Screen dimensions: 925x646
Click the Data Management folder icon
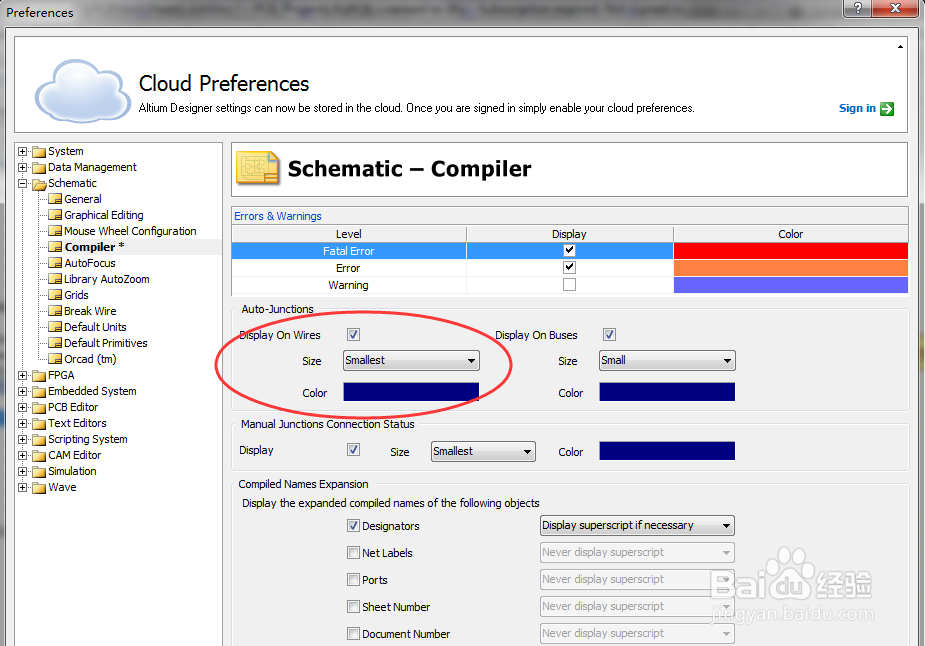pyautogui.click(x=39, y=168)
